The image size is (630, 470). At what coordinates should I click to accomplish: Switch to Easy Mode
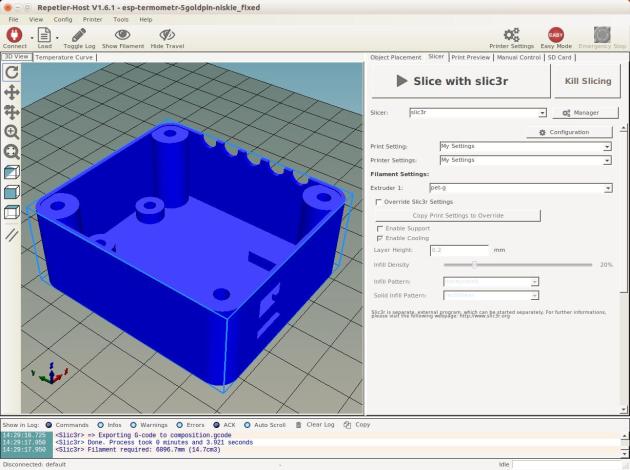click(556, 35)
